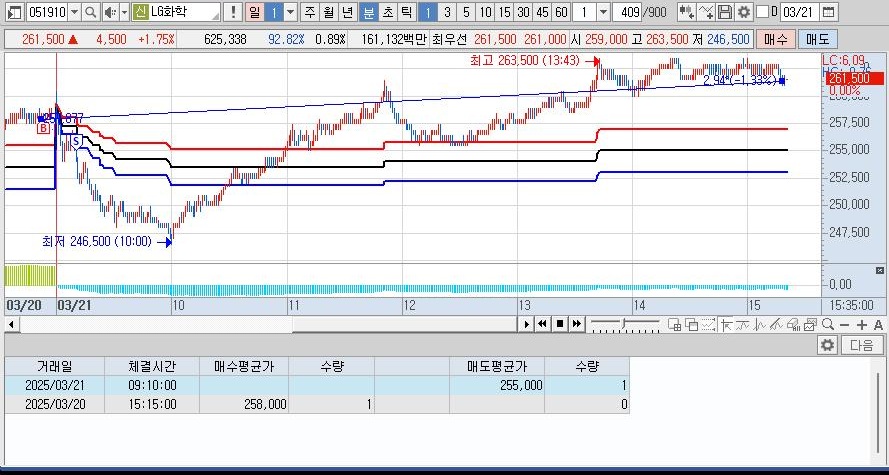The width and height of the screenshot is (889, 475).
Task: Expand the dropdown beside the 일 period value
Action: point(290,12)
